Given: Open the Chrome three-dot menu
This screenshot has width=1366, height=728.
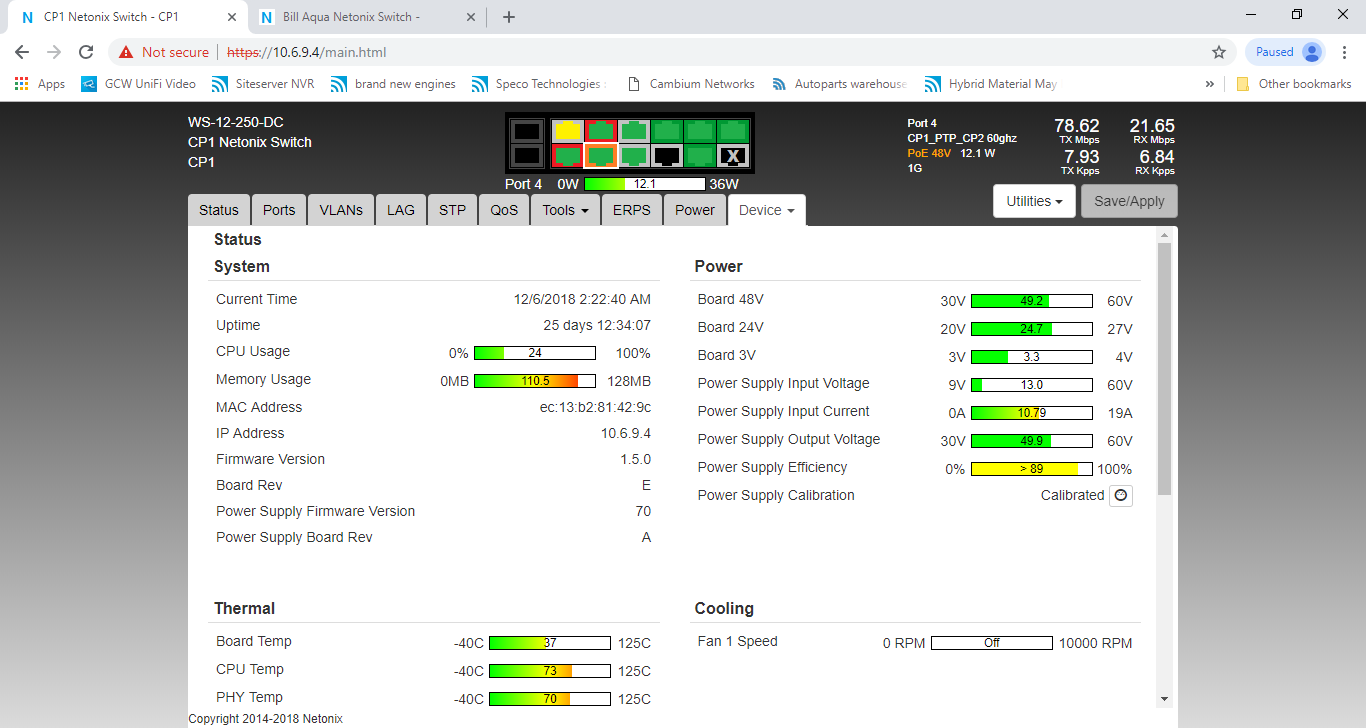Looking at the screenshot, I should point(1344,52).
